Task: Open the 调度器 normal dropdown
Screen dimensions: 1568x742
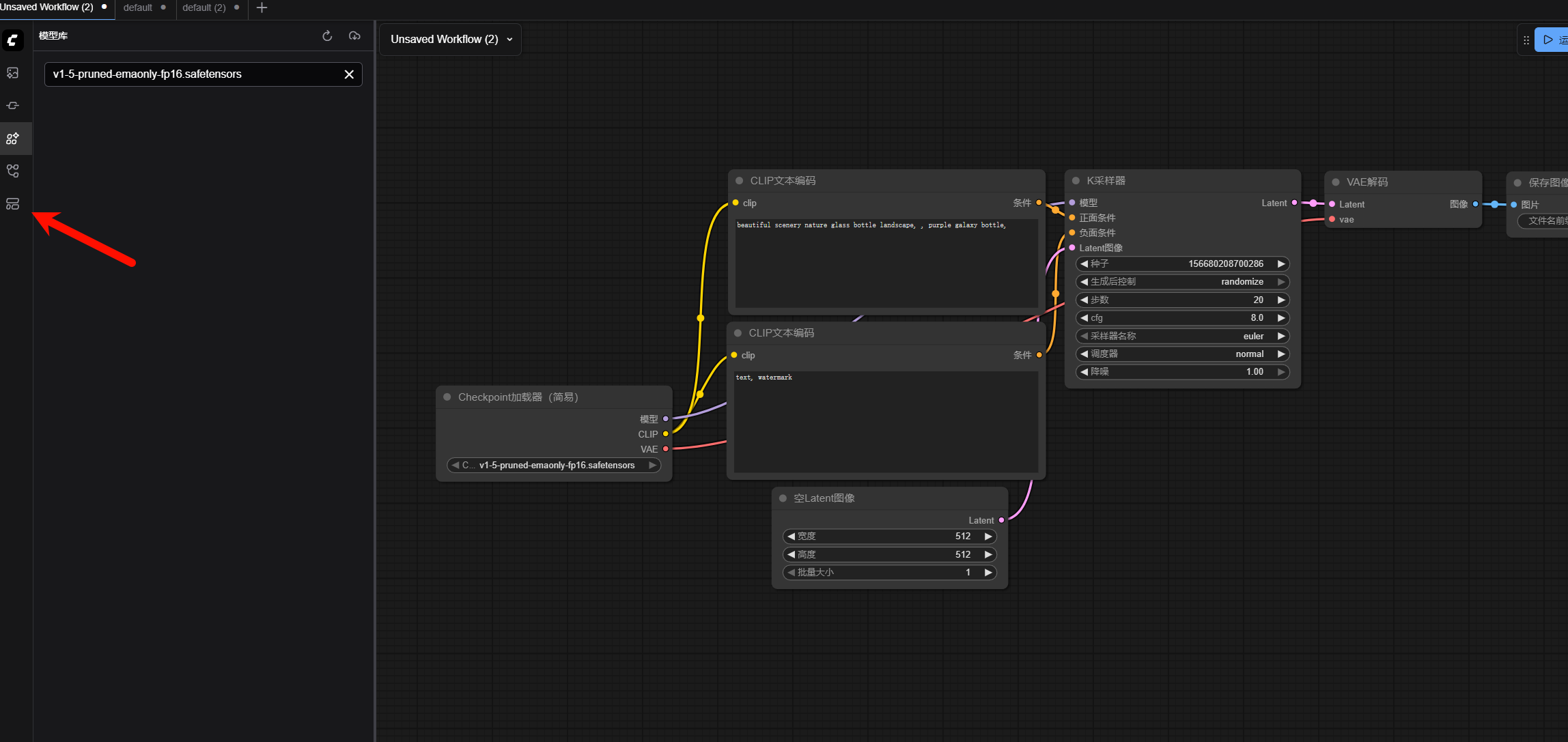Action: coord(1181,354)
